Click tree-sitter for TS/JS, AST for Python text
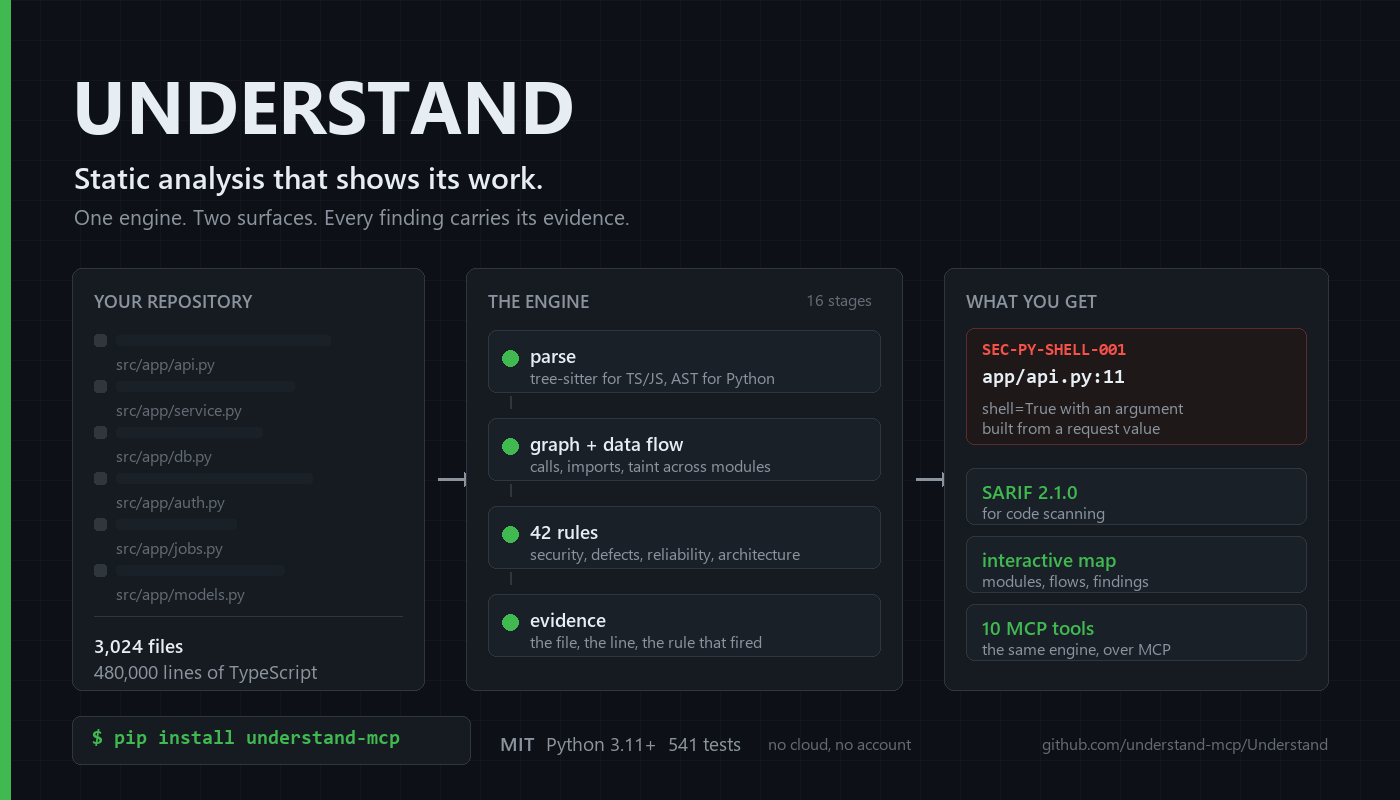Viewport: 1400px width, 800px height. coord(652,379)
